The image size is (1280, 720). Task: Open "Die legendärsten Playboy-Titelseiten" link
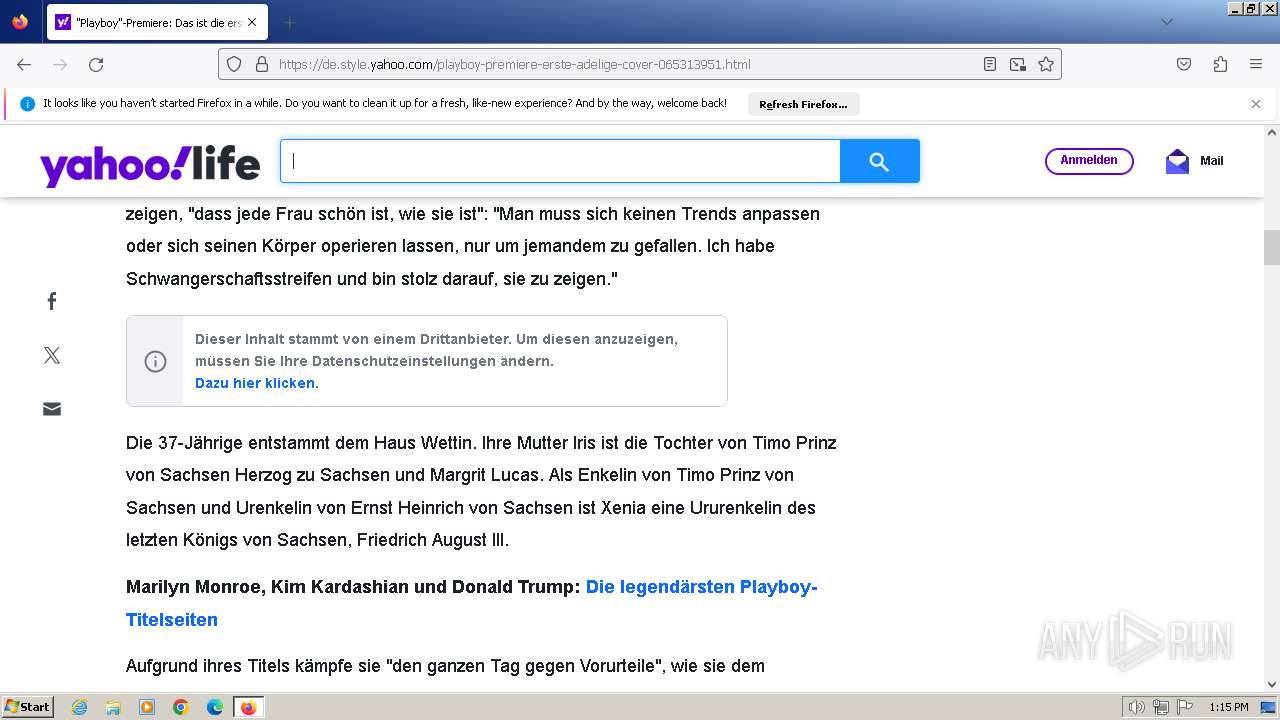tap(472, 603)
